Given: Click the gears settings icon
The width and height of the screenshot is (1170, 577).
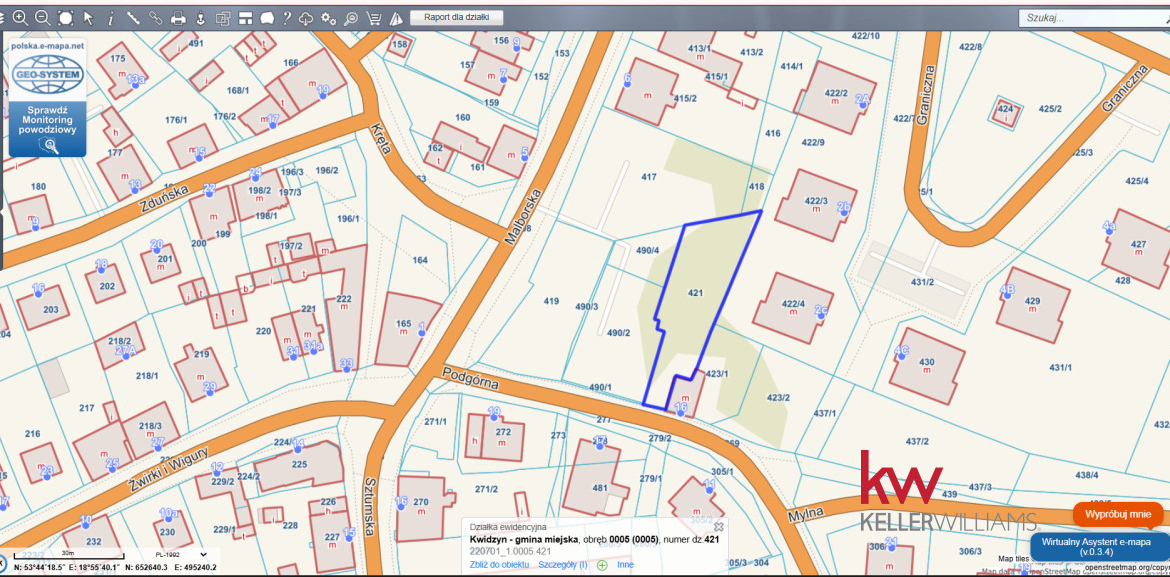Looking at the screenshot, I should pyautogui.click(x=329, y=18).
